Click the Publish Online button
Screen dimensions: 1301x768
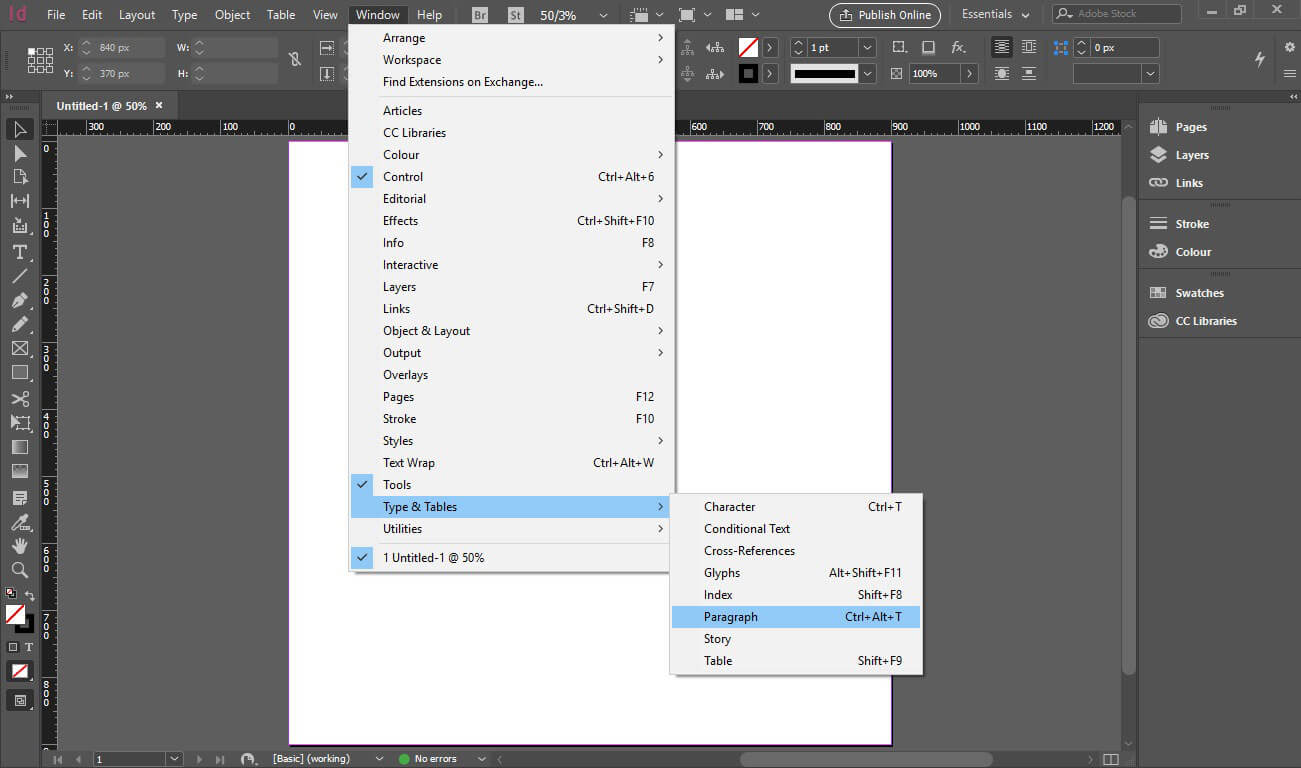point(885,15)
